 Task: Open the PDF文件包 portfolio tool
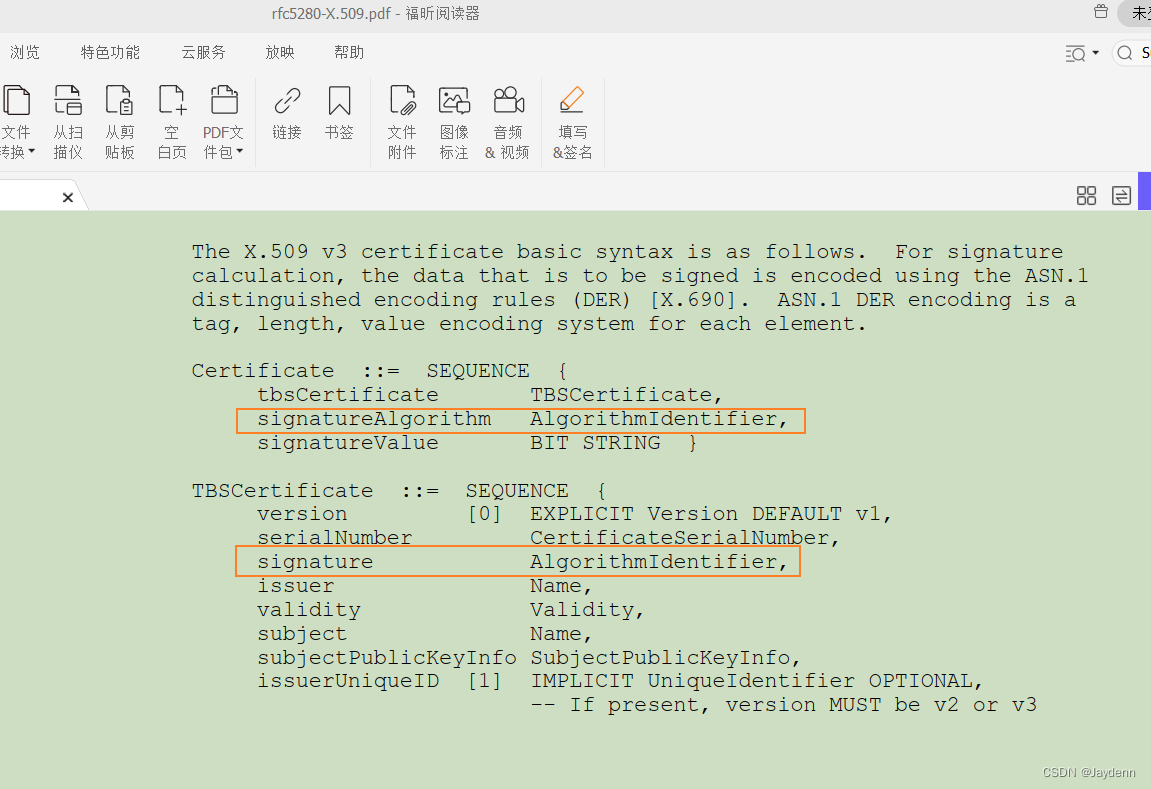(x=223, y=122)
